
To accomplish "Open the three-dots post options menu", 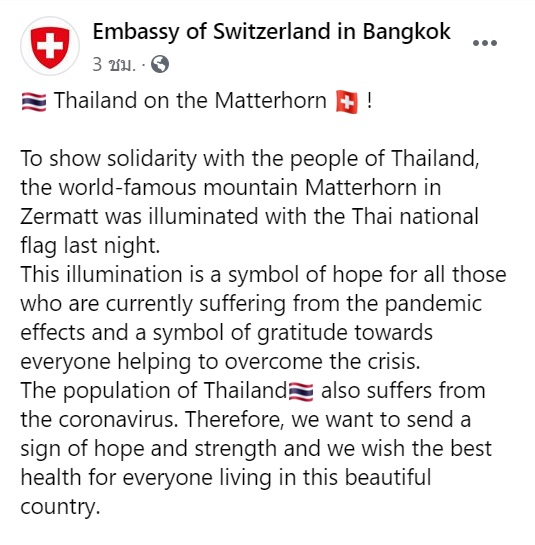I will coord(485,43).
